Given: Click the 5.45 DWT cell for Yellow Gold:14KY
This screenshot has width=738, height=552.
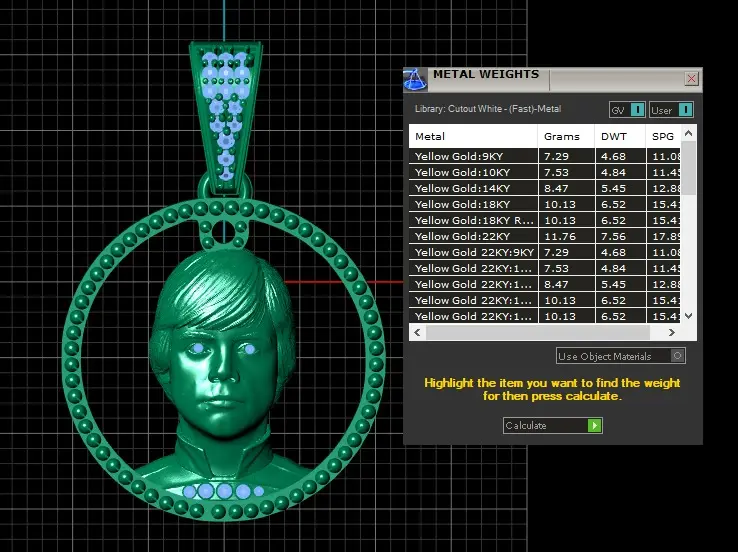Looking at the screenshot, I should click(x=620, y=188).
